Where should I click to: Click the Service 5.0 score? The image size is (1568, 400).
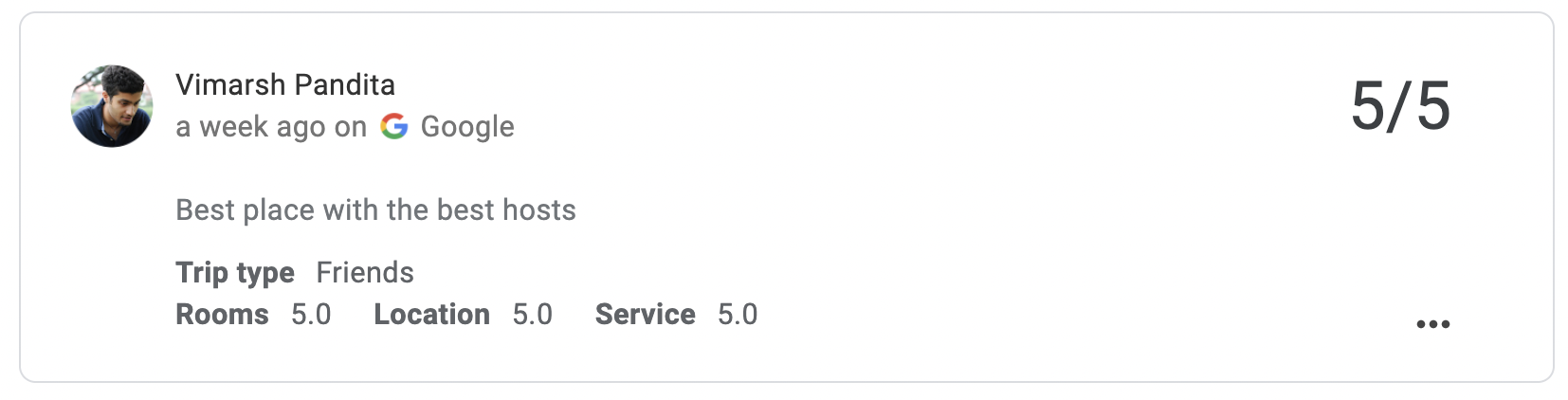tap(738, 315)
